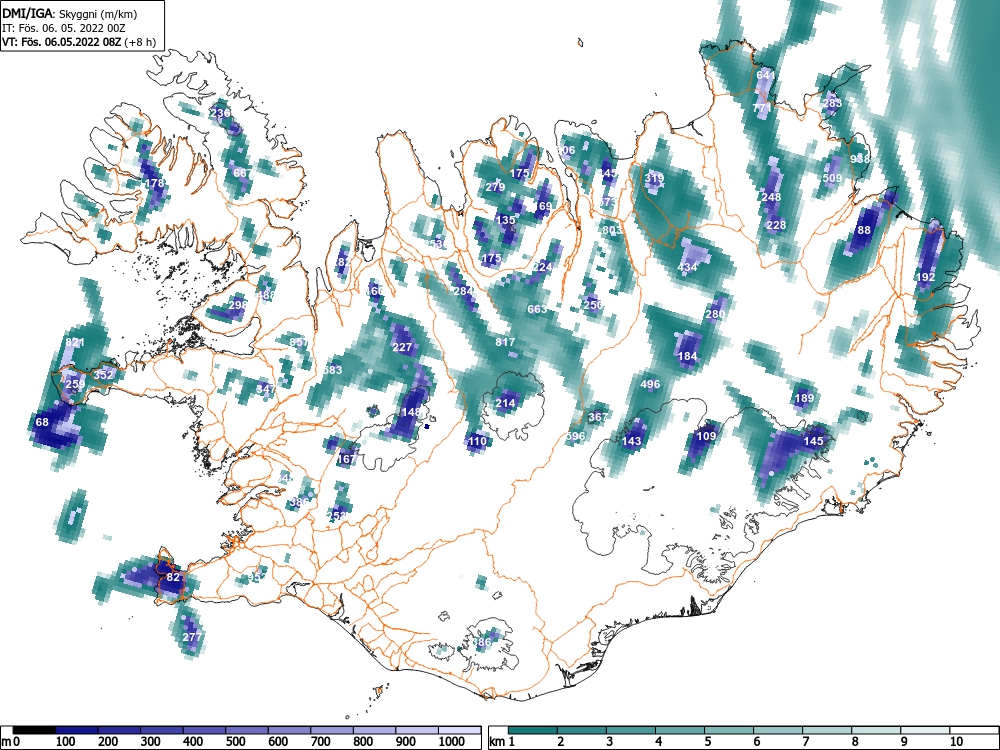The image size is (1000, 750).
Task: Click the visibility value 298 on the map
Action: pos(237,305)
